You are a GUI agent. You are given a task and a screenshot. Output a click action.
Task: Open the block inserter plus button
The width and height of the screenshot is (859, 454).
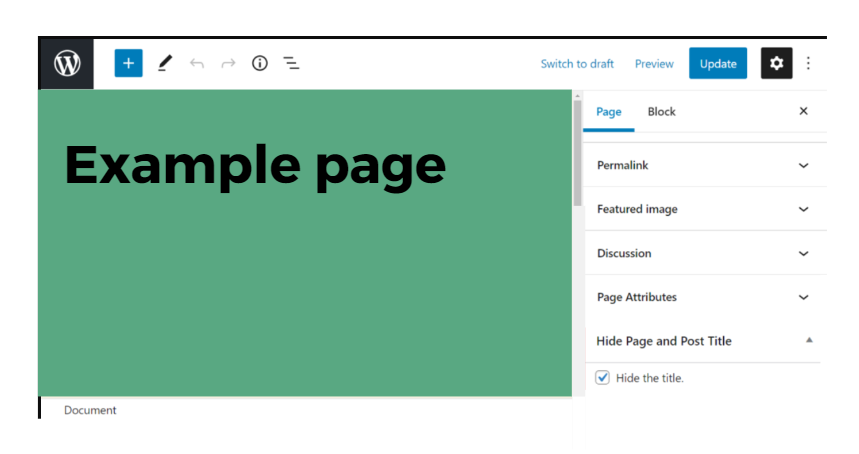tap(128, 64)
